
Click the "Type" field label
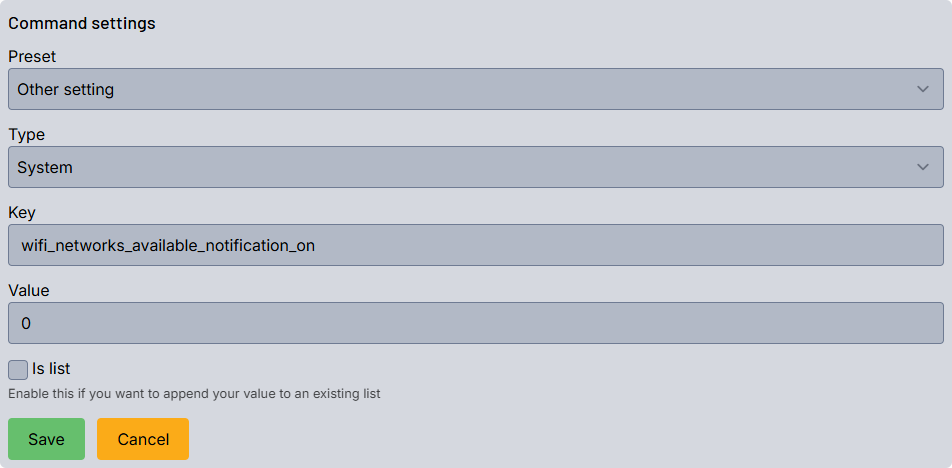(27, 134)
